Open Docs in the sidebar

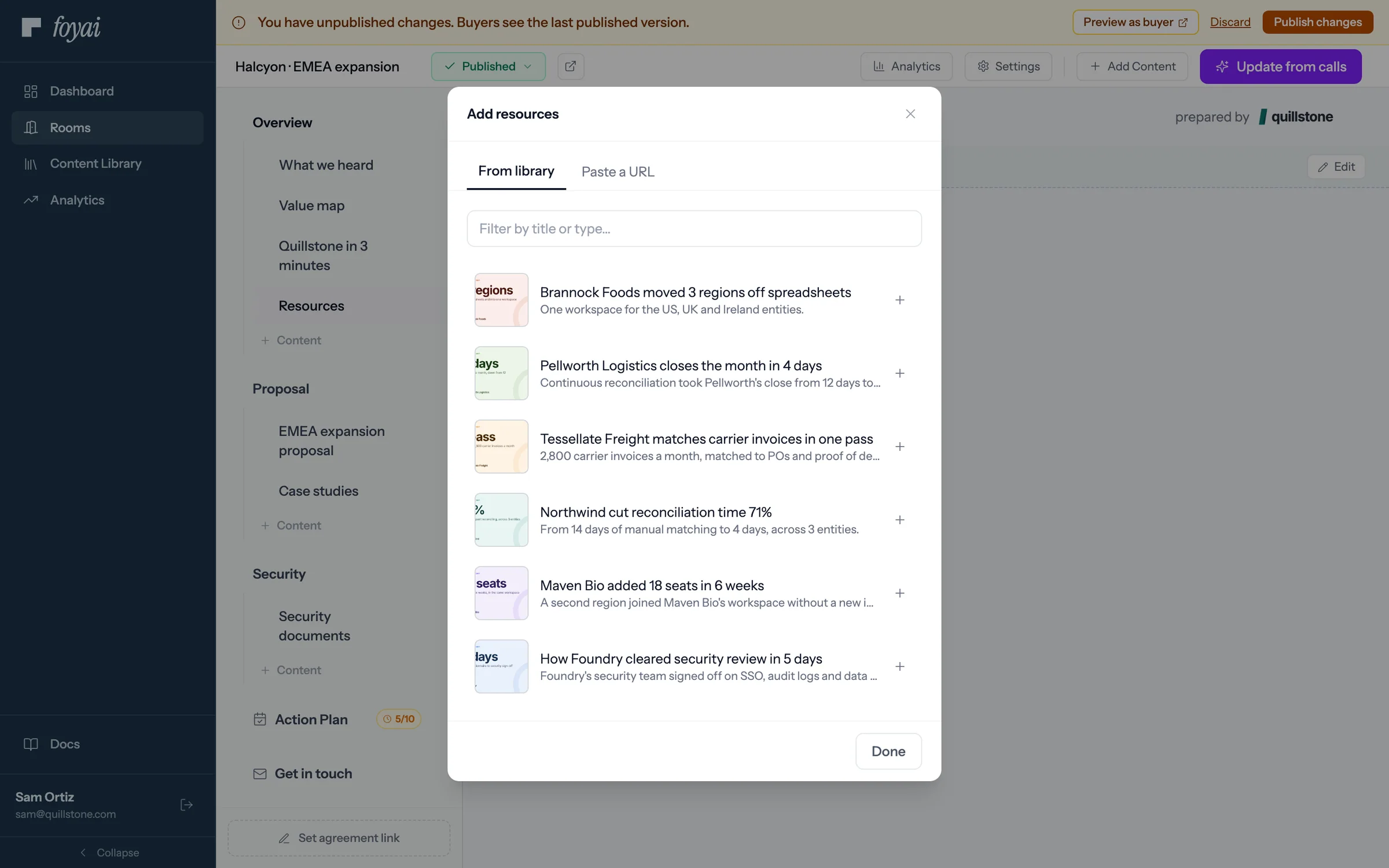107,744
